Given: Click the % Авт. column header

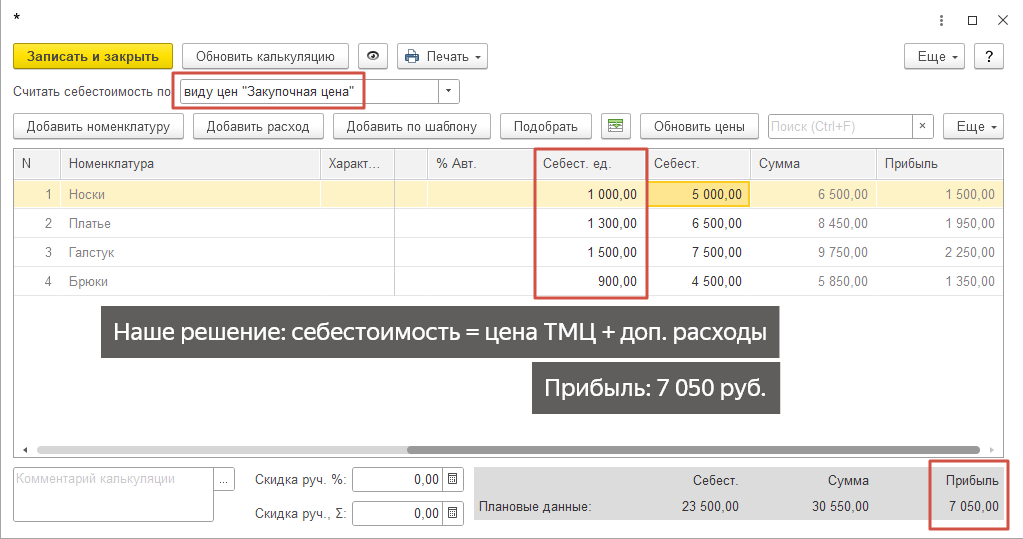Looking at the screenshot, I should [x=481, y=164].
